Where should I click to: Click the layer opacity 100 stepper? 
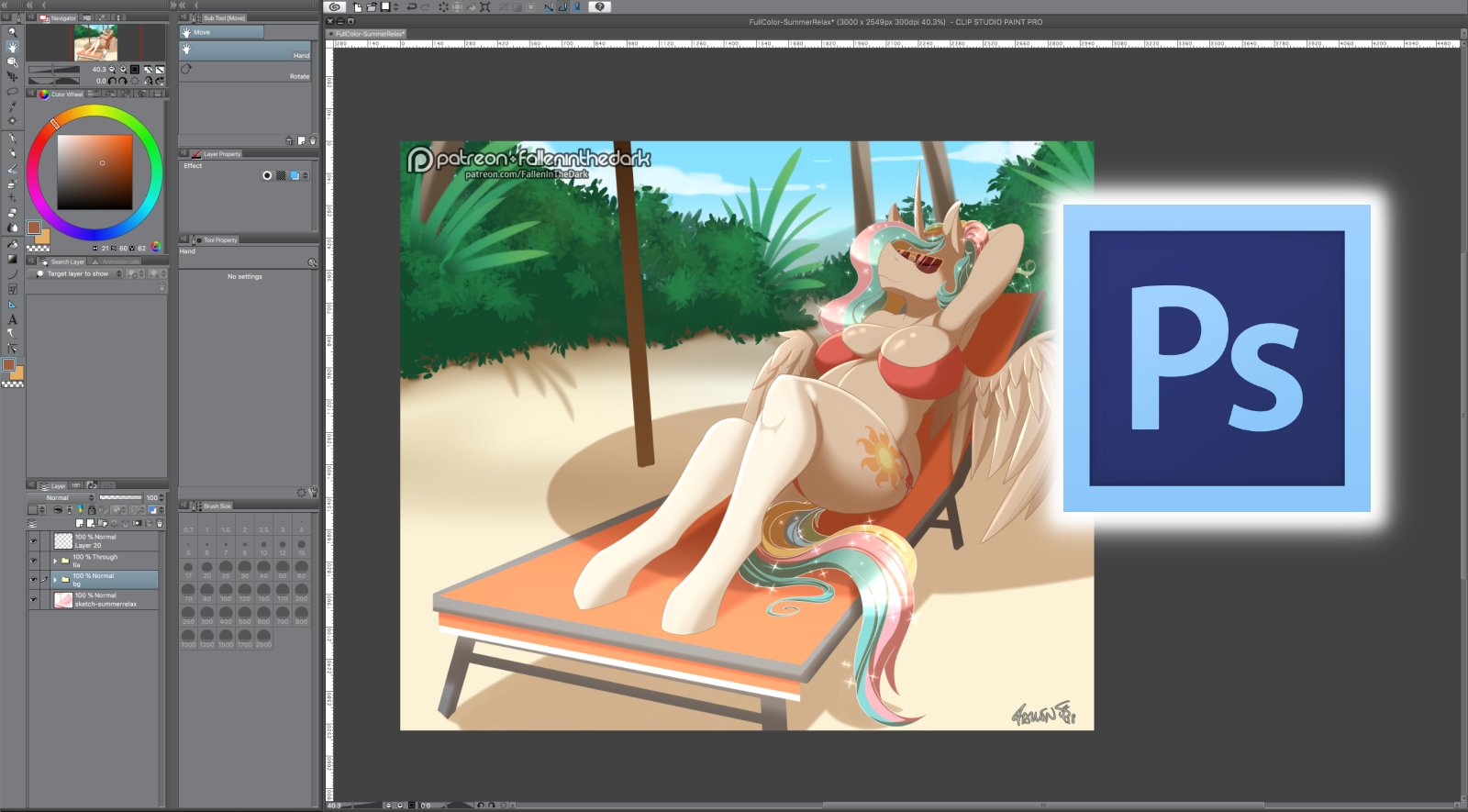(162, 497)
